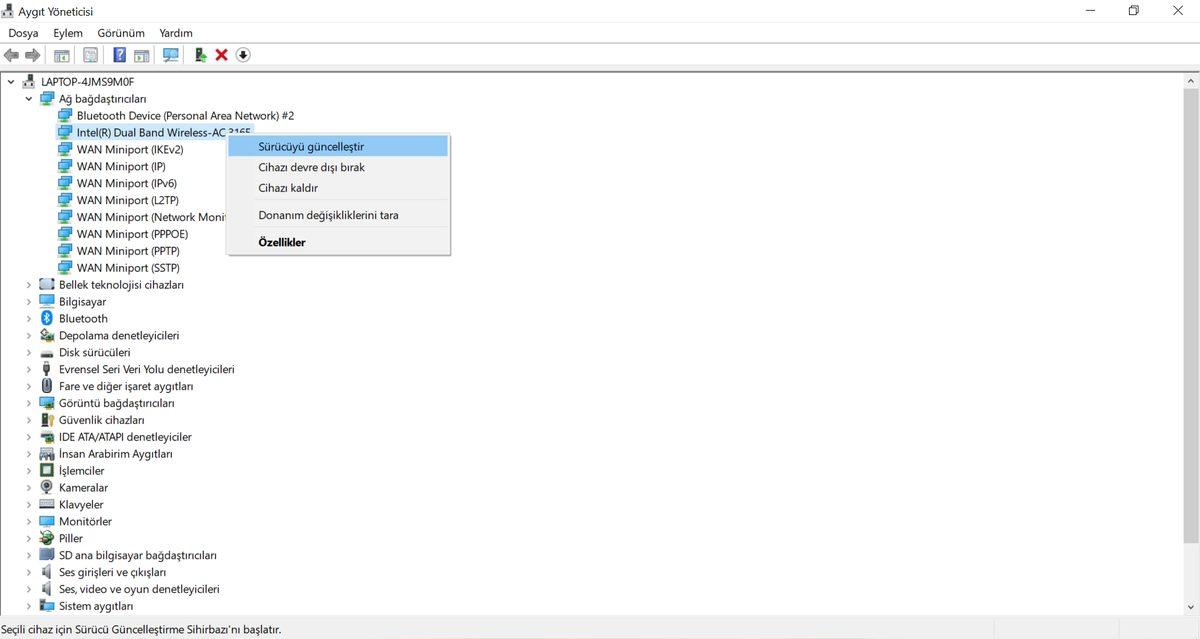Click the circled down-arrow toolbar icon
1200x639 pixels.
(x=243, y=55)
